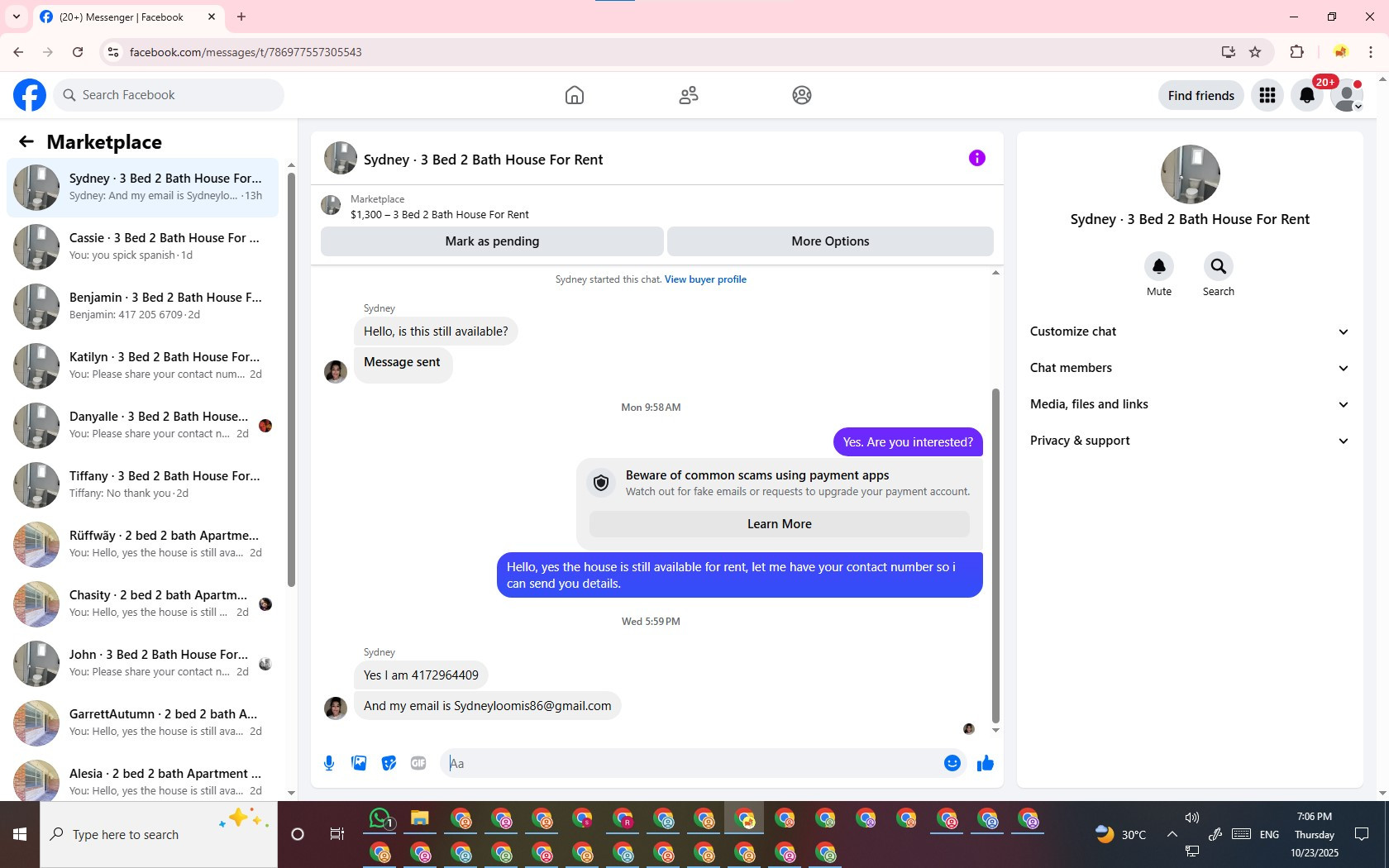Expand the Customize chat section
The height and width of the screenshot is (868, 1389).
coord(1190,331)
